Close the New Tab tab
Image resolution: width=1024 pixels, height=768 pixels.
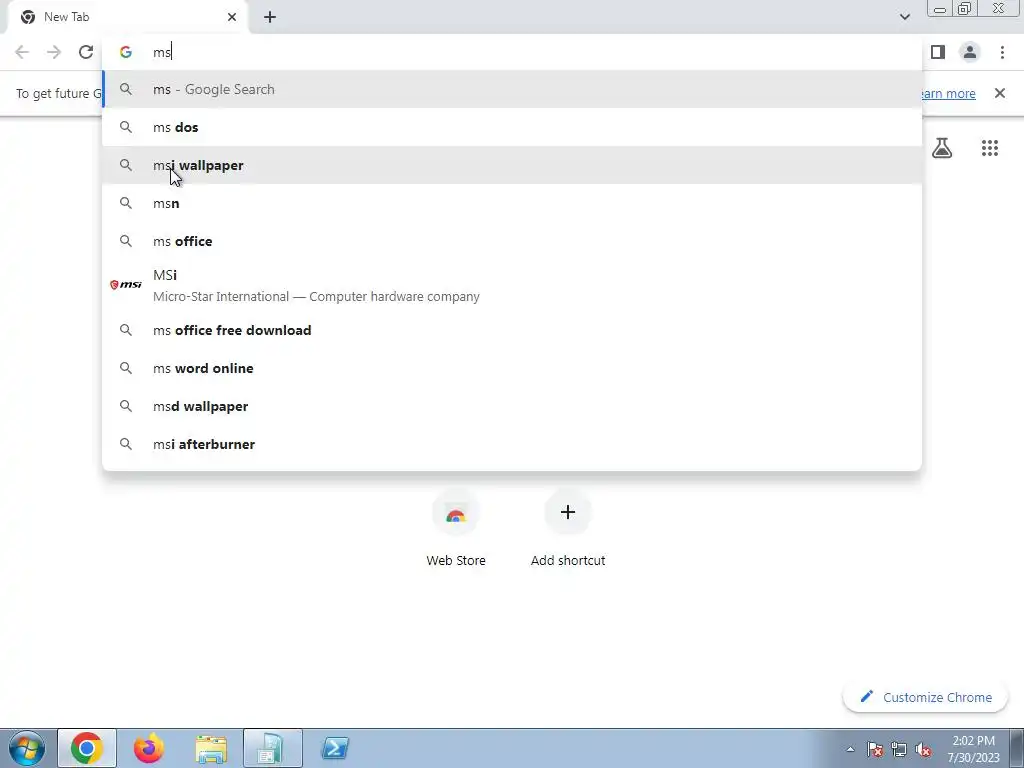(x=232, y=17)
